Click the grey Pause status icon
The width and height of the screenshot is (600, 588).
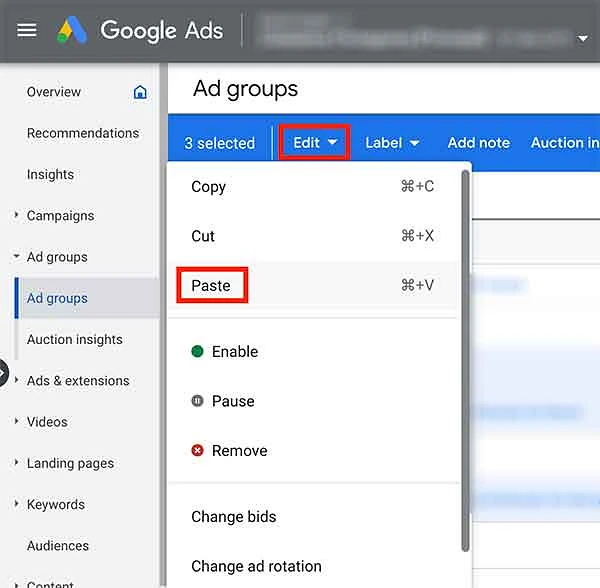(x=197, y=401)
